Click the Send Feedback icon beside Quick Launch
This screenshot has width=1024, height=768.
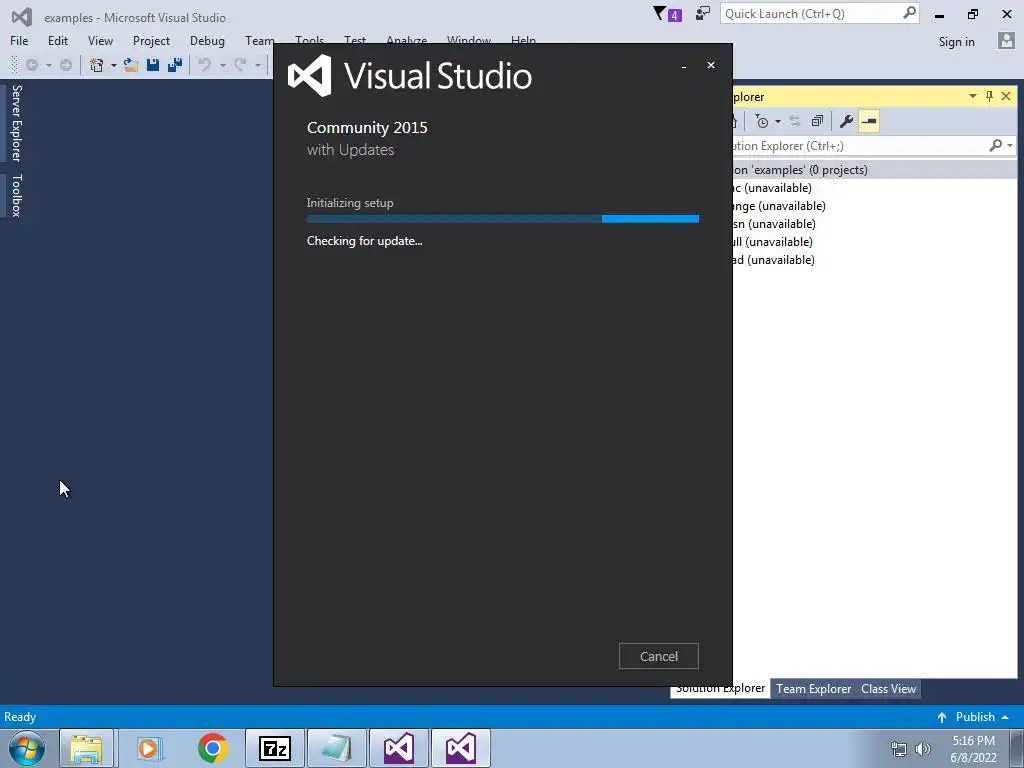[703, 14]
